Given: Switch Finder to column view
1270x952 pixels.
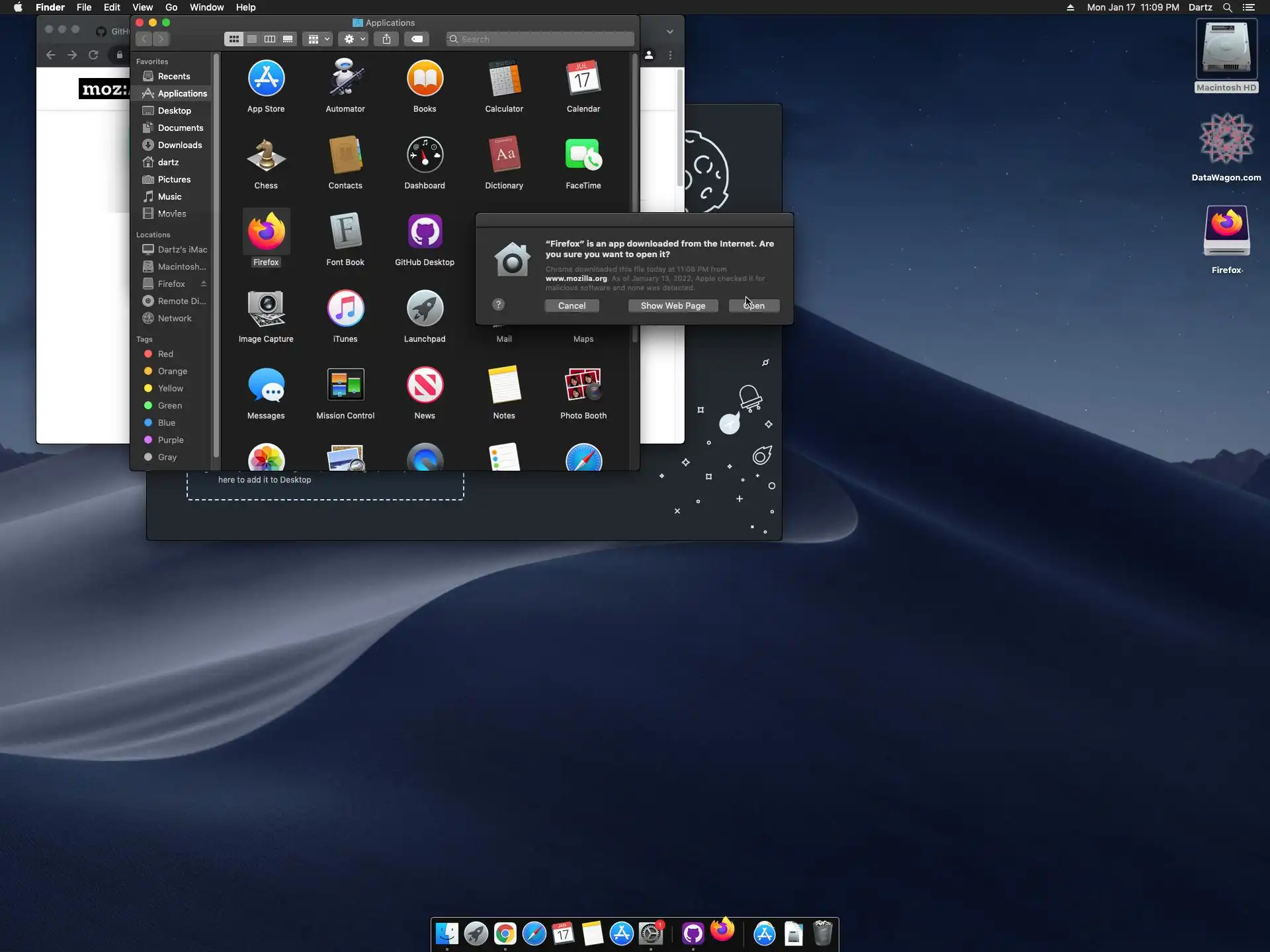Looking at the screenshot, I should click(270, 39).
